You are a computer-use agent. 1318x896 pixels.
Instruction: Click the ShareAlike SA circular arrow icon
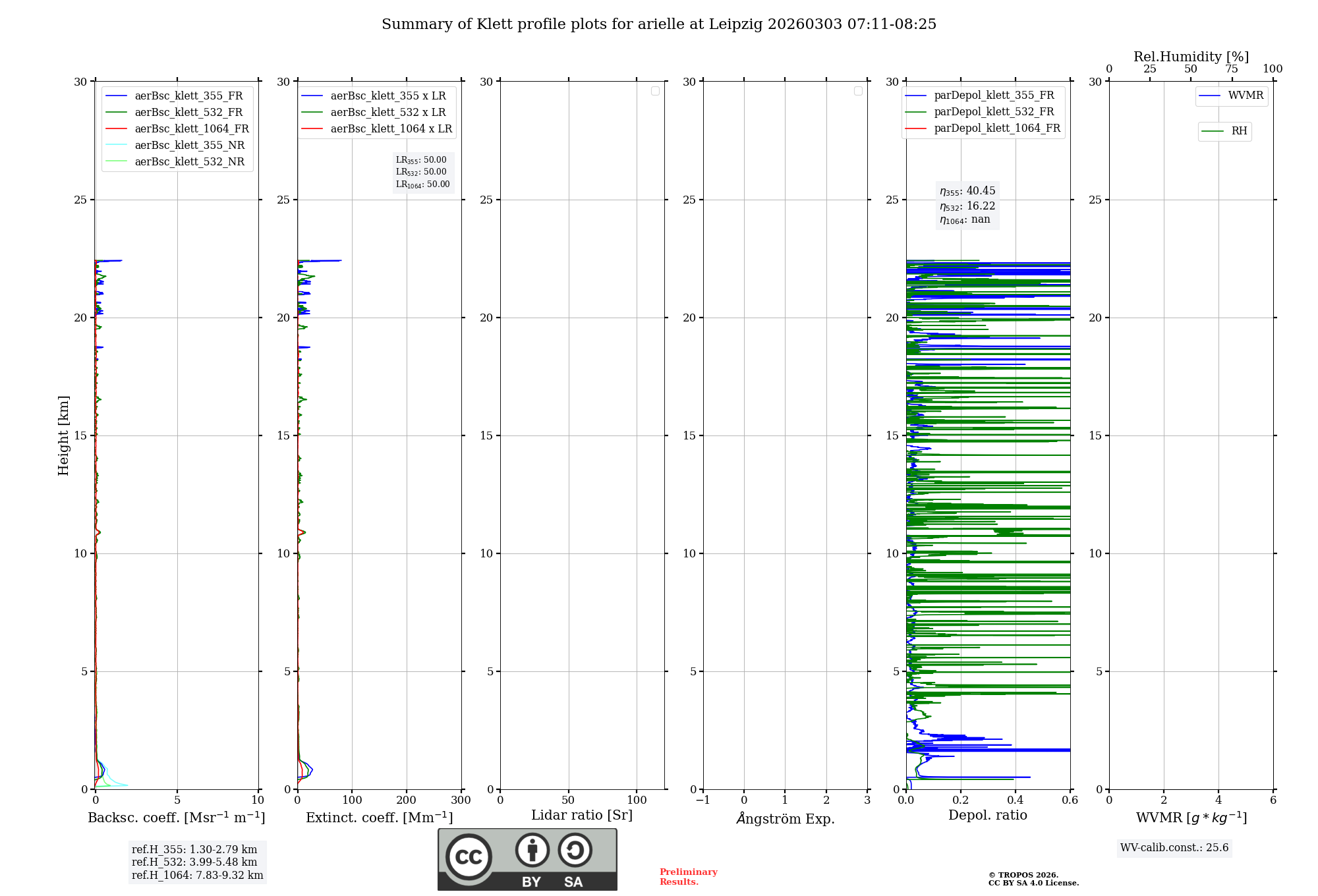tap(575, 850)
